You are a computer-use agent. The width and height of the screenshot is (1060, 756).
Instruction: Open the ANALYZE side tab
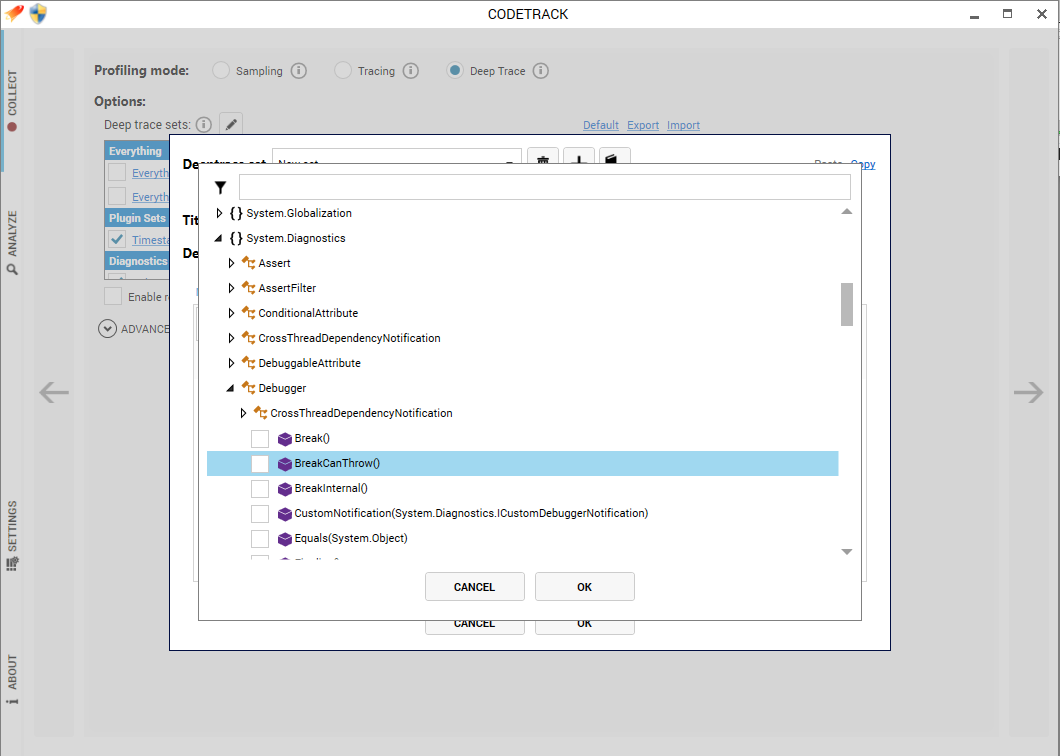tap(11, 242)
